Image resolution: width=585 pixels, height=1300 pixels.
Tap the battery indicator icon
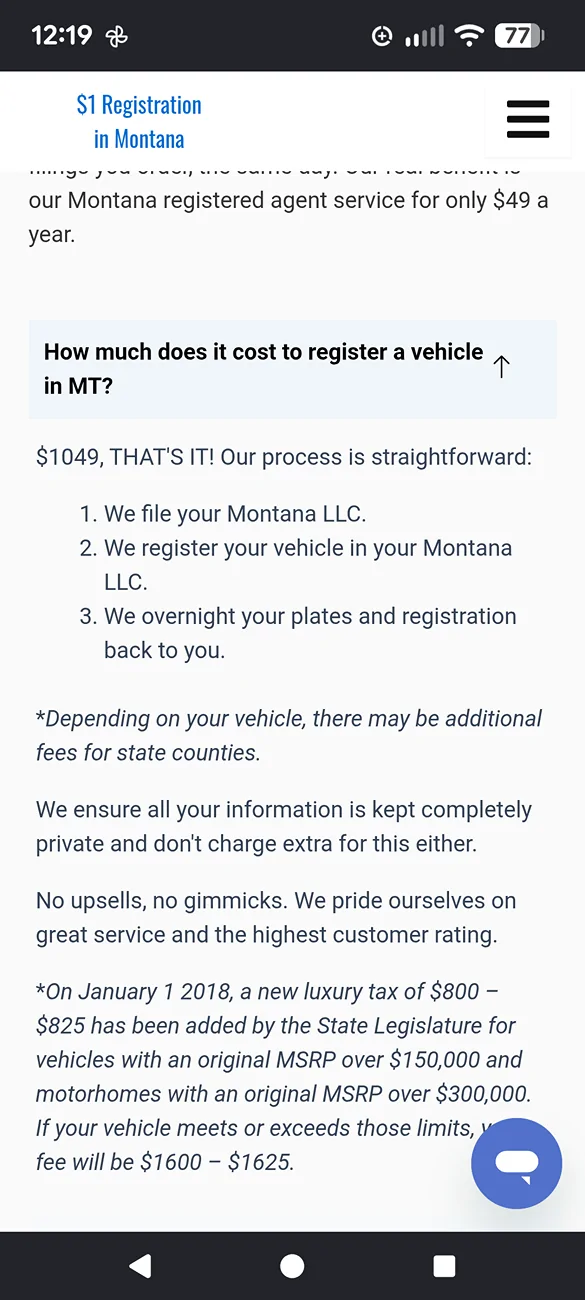[x=519, y=36]
